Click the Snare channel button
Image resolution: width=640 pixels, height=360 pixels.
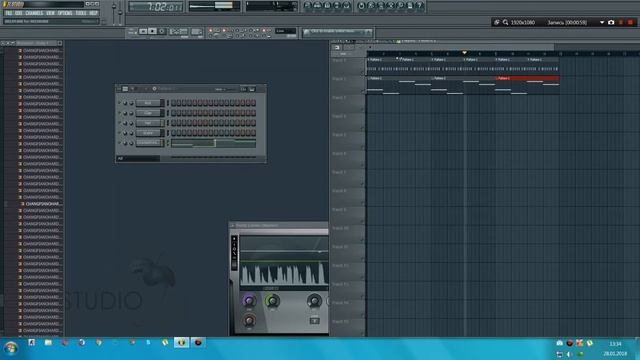click(x=149, y=133)
